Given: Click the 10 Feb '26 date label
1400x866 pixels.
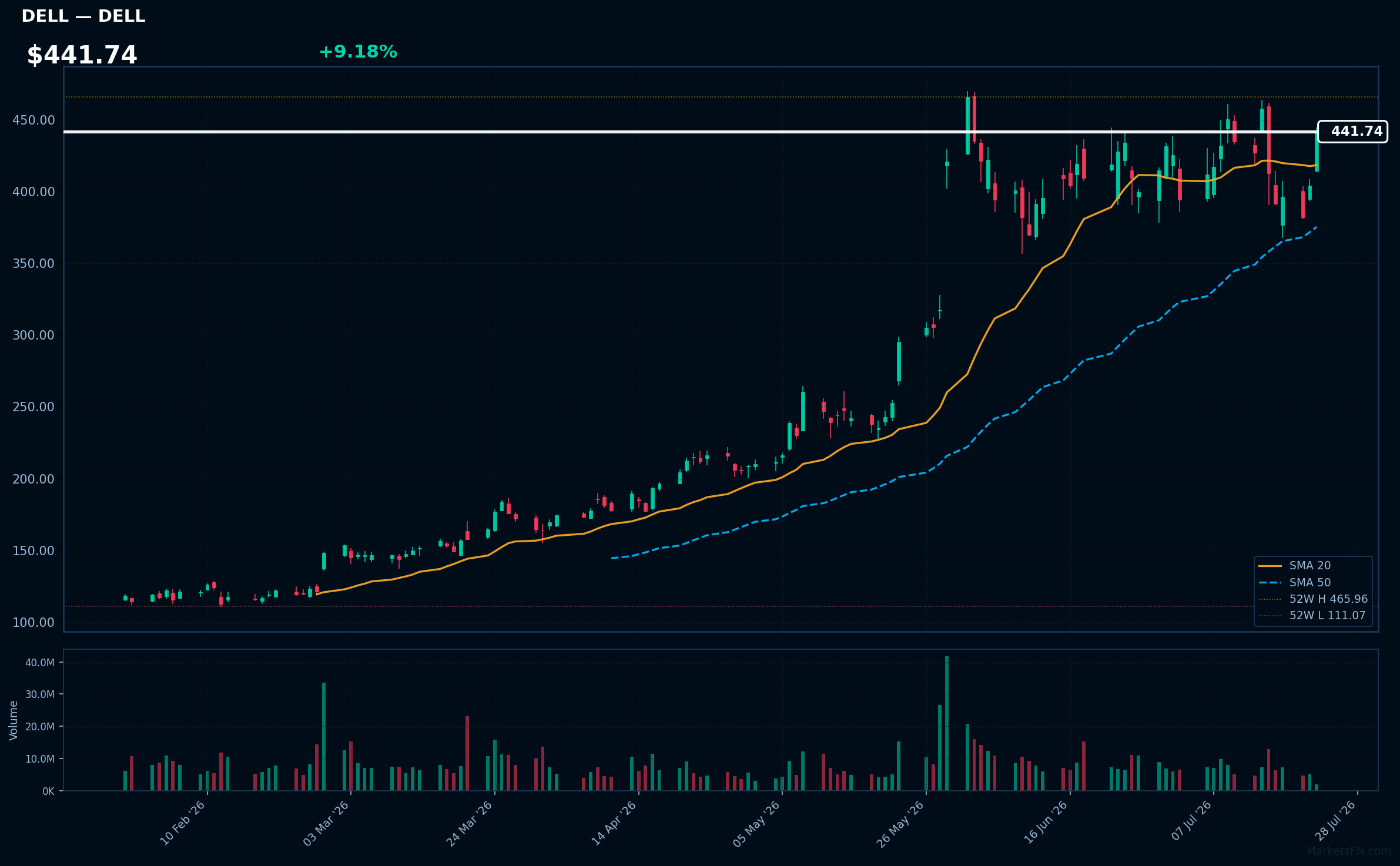Looking at the screenshot, I should click(183, 823).
